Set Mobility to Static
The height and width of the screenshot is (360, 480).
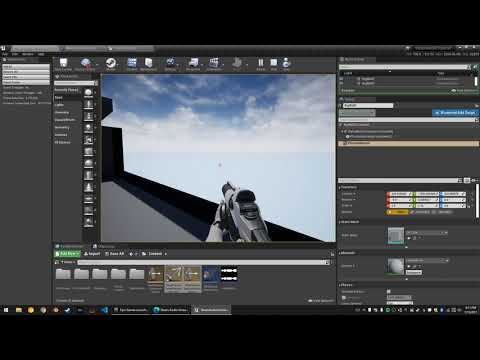pos(398,212)
